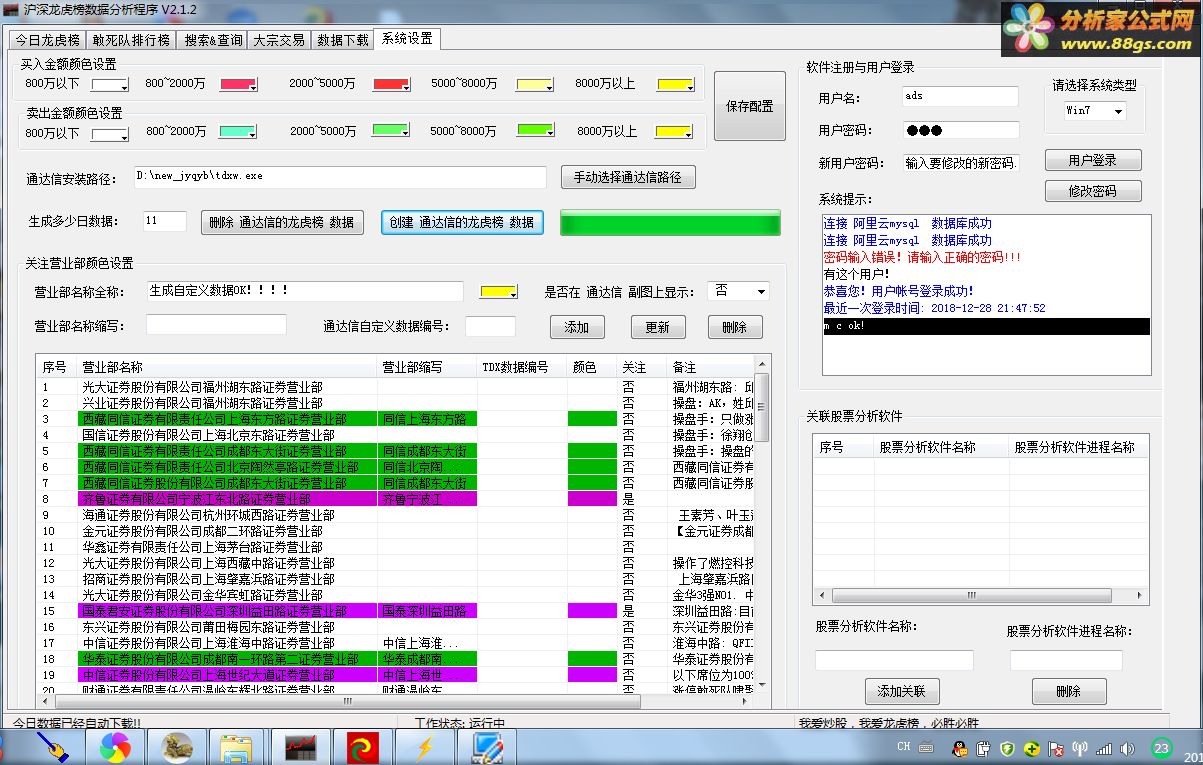The width and height of the screenshot is (1203, 765).
Task: Open the gold nugget taskbar app
Action: (x=177, y=747)
